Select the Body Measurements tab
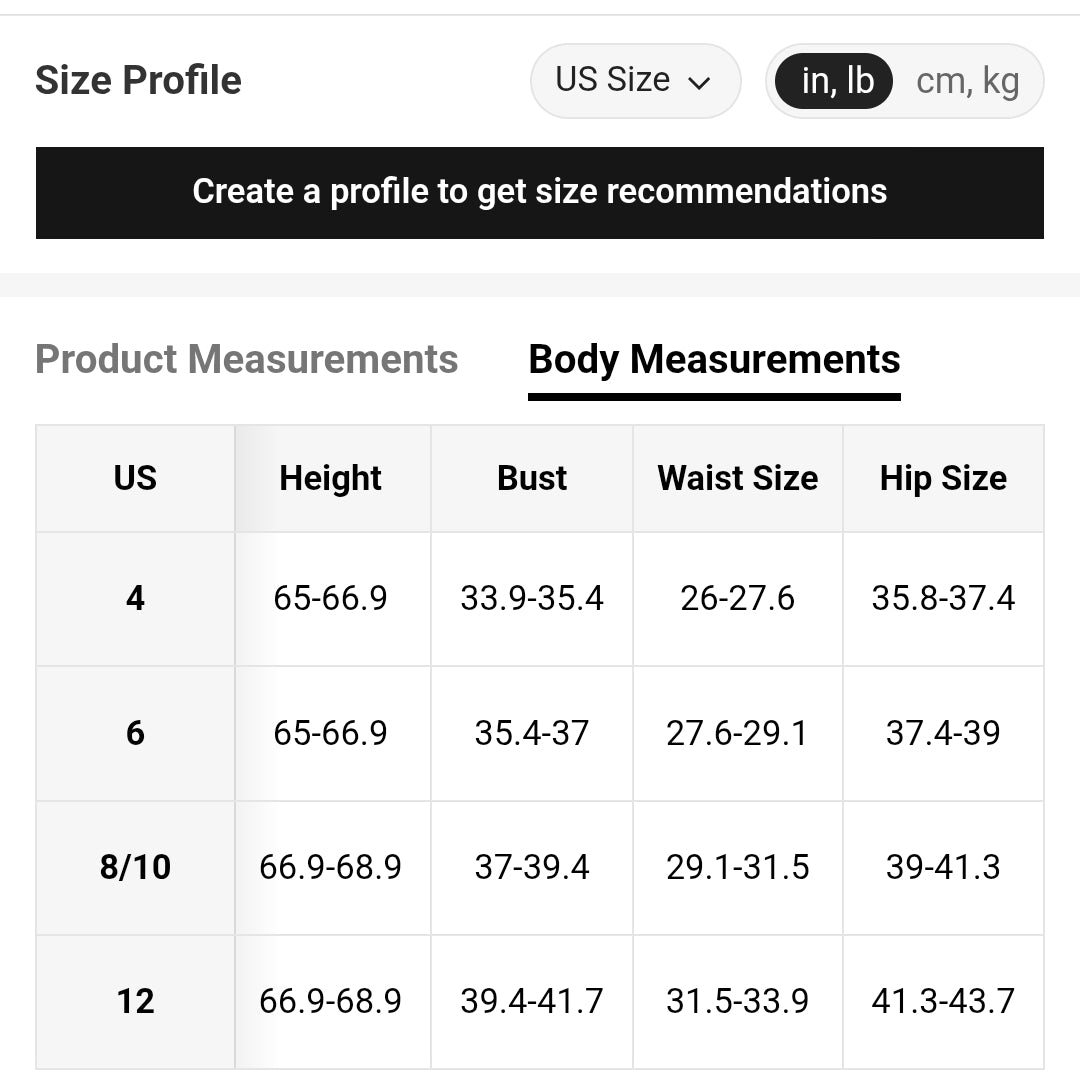The image size is (1080, 1080). [714, 360]
